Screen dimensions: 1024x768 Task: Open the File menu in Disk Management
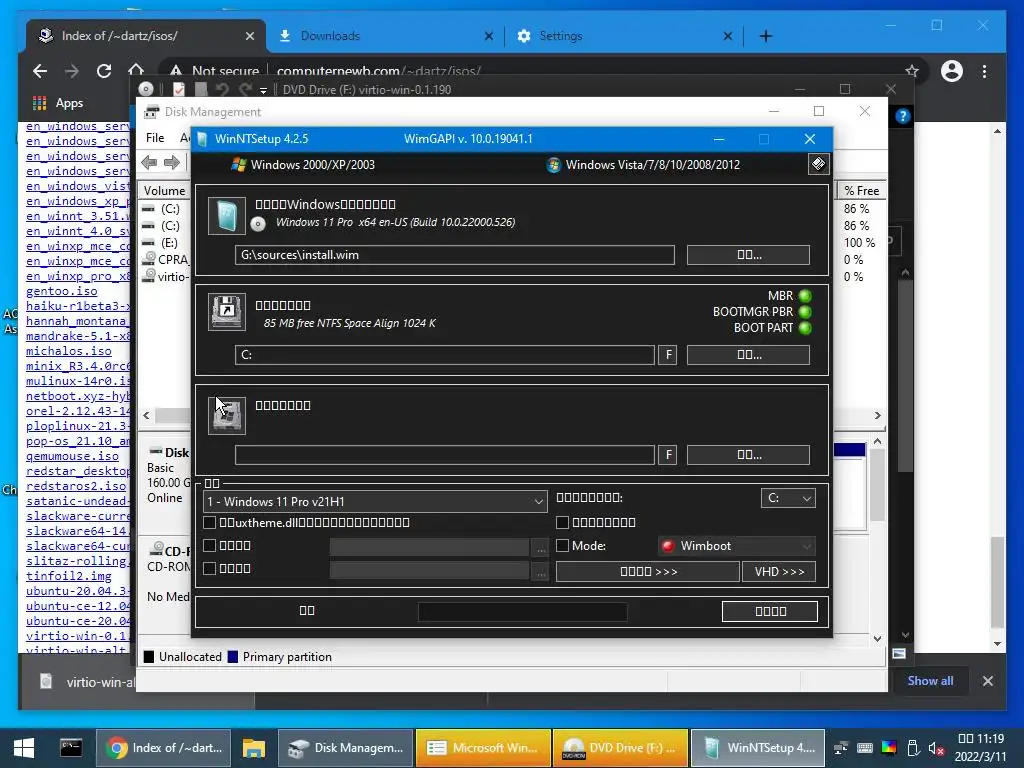(155, 138)
